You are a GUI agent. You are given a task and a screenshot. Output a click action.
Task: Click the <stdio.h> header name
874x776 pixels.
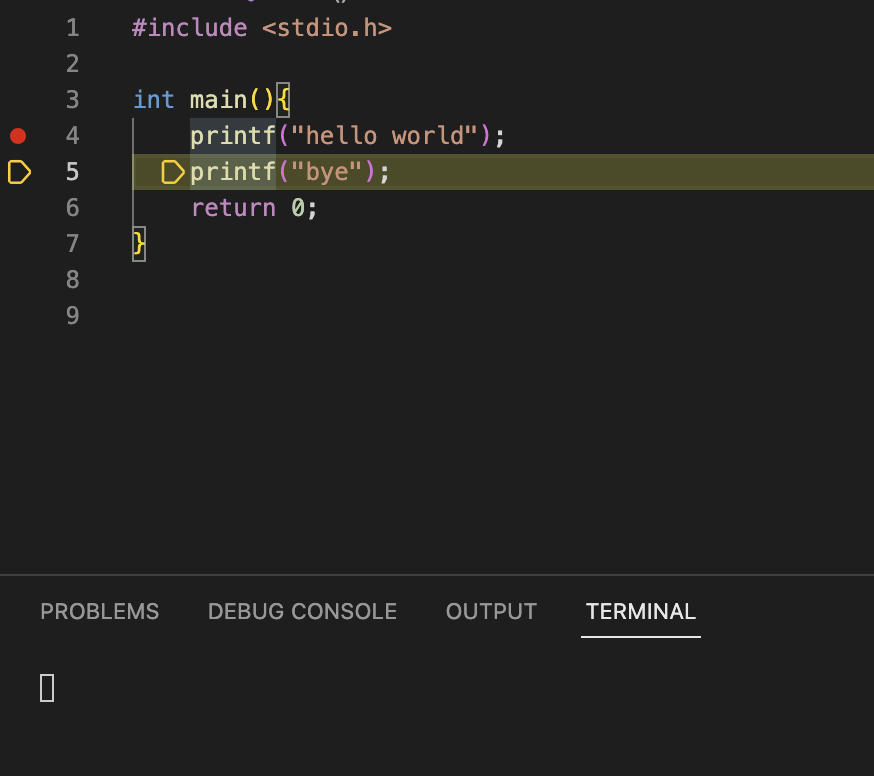point(327,28)
